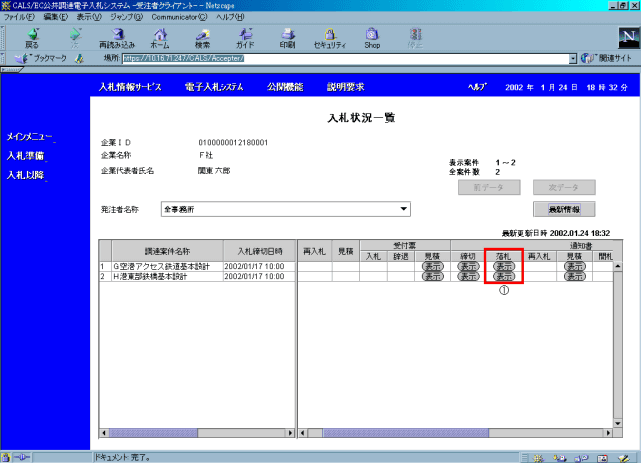641x463 pixels.
Task: Open 入札準備 in the left sidebar
Action: coord(25,156)
